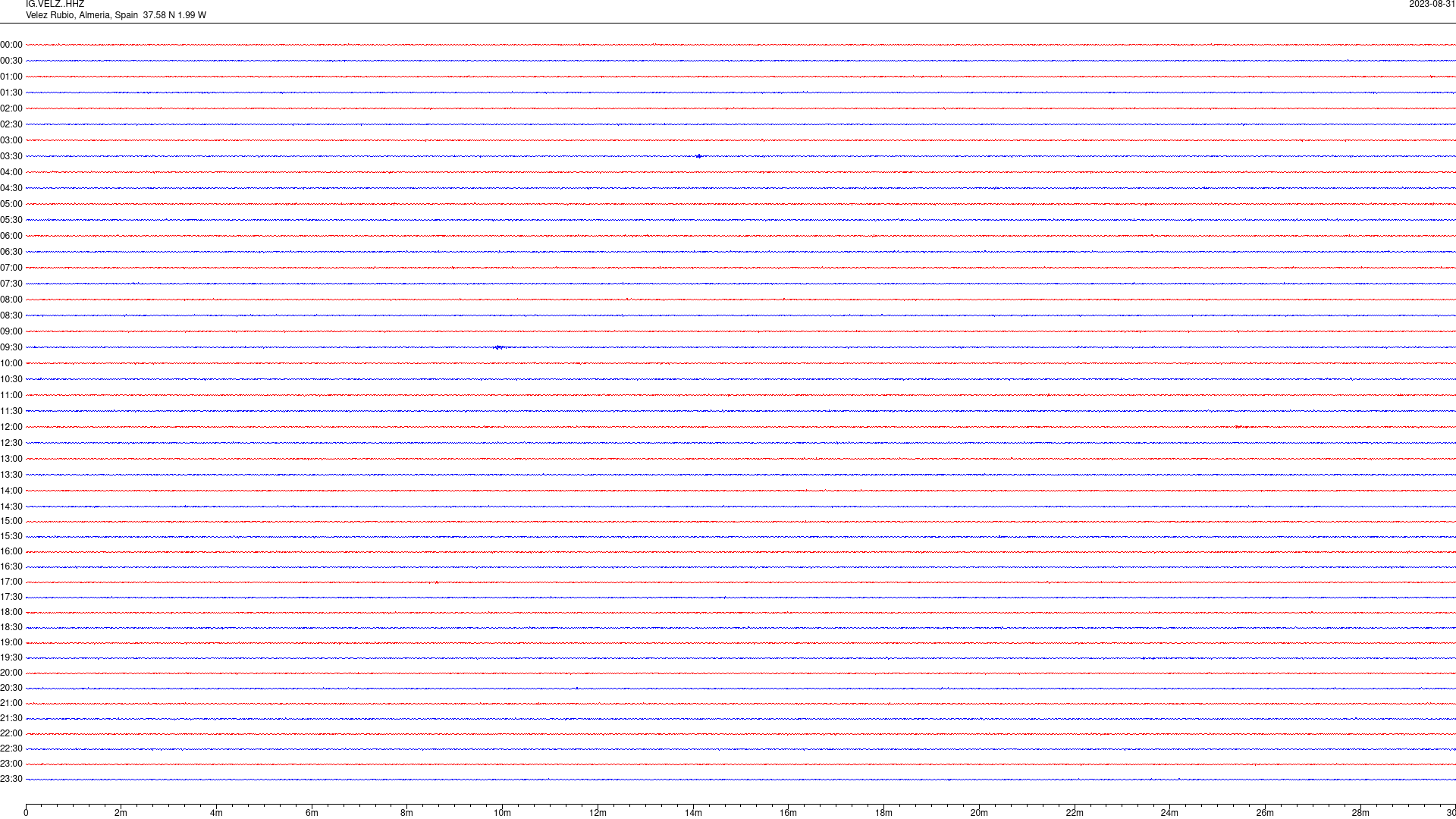Select the 21:30 time row label
The height and width of the screenshot is (819, 1456).
coord(11,718)
